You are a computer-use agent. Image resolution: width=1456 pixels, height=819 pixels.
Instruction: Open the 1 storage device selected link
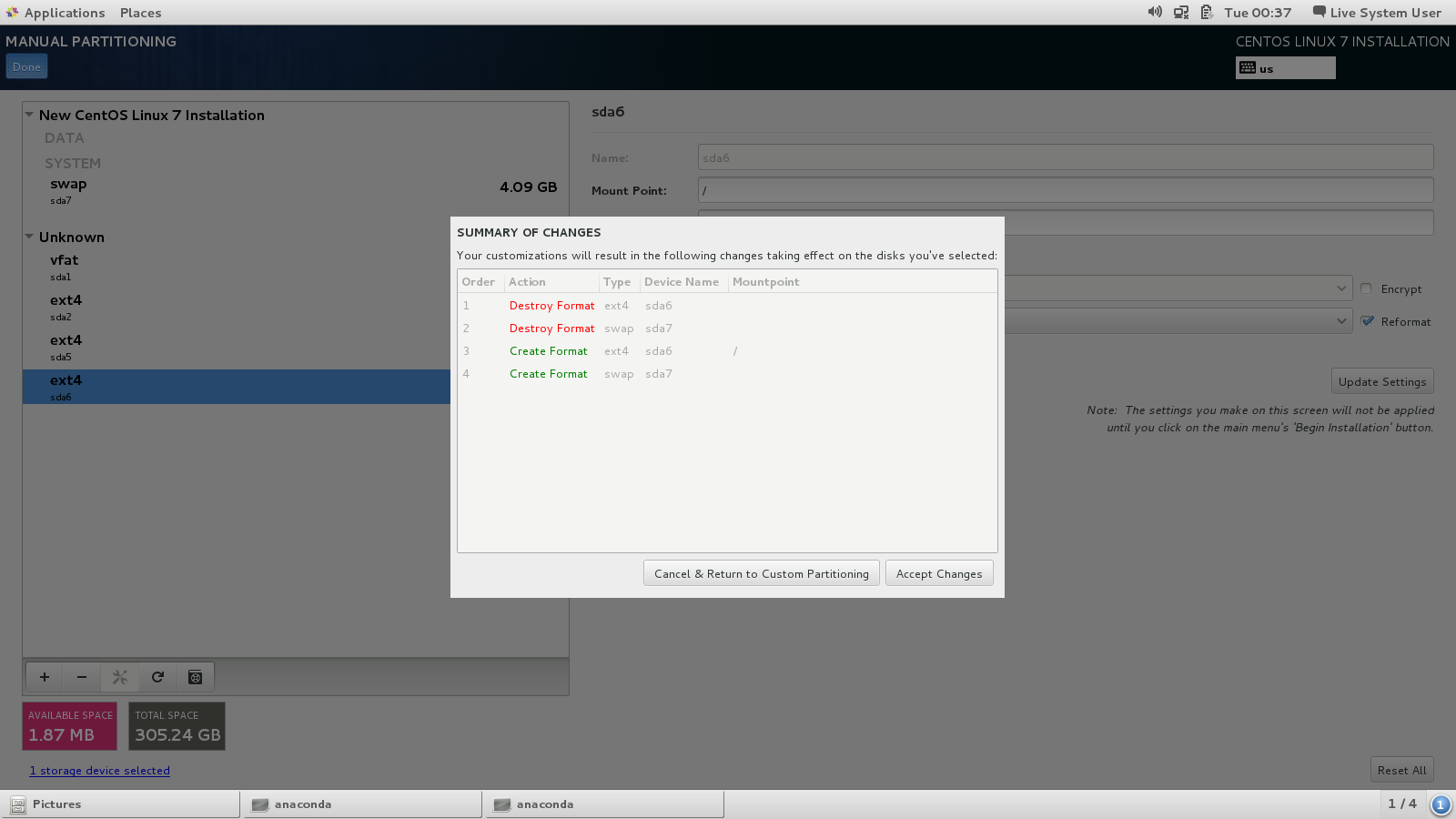pyautogui.click(x=99, y=771)
